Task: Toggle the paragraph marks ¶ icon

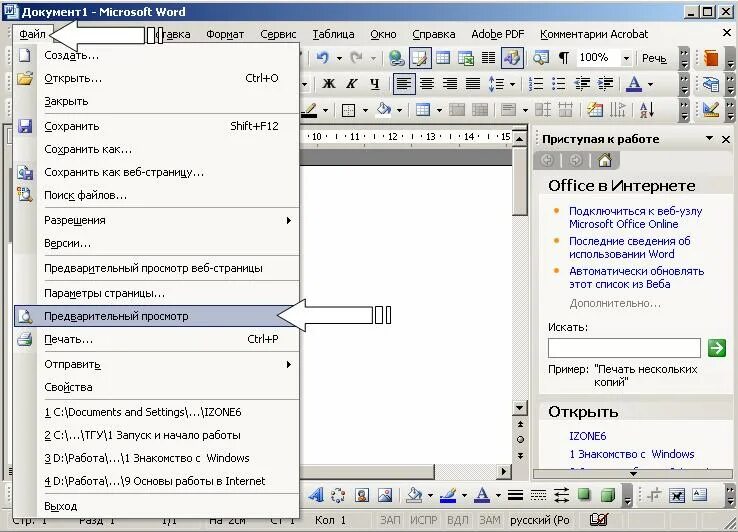Action: click(563, 58)
